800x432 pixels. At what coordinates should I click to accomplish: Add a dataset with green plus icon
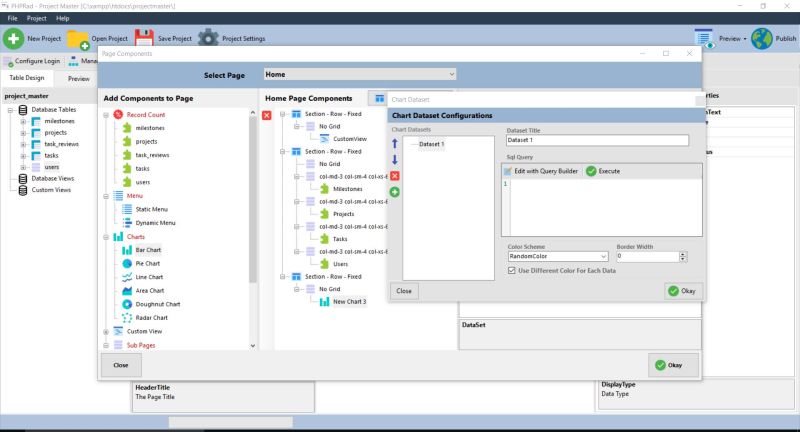point(394,192)
